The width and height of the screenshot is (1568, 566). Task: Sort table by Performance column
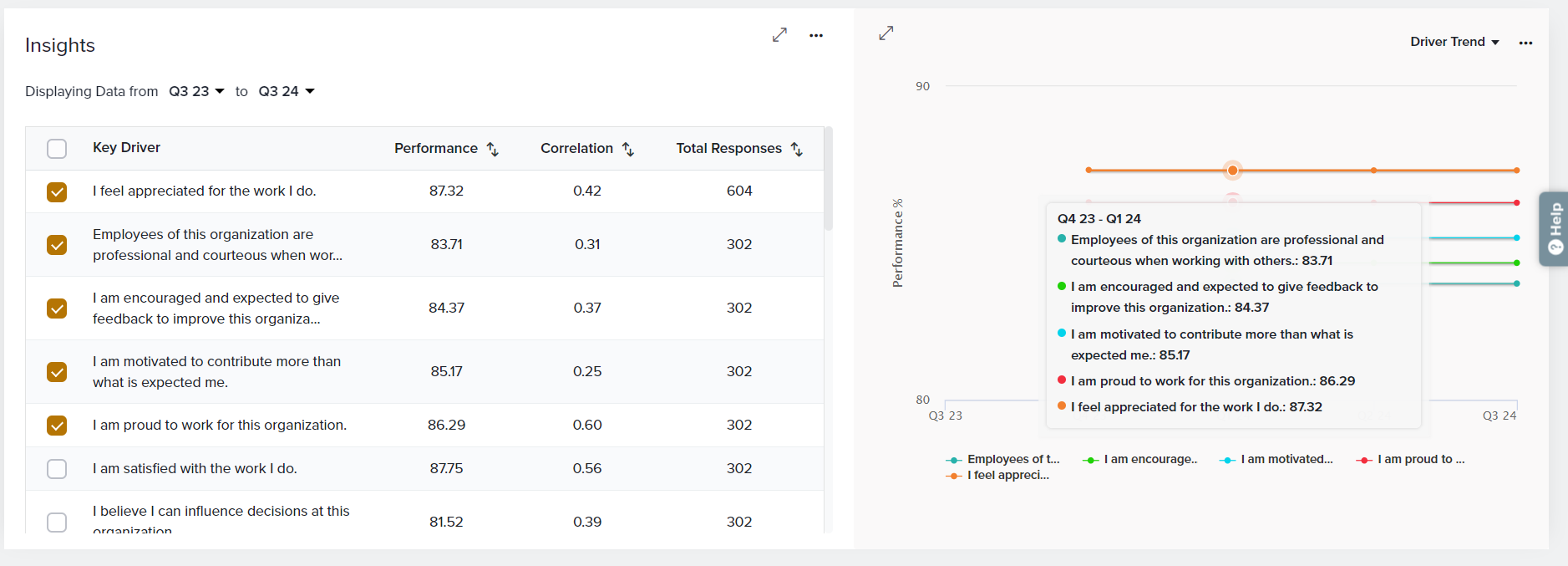[x=493, y=149]
